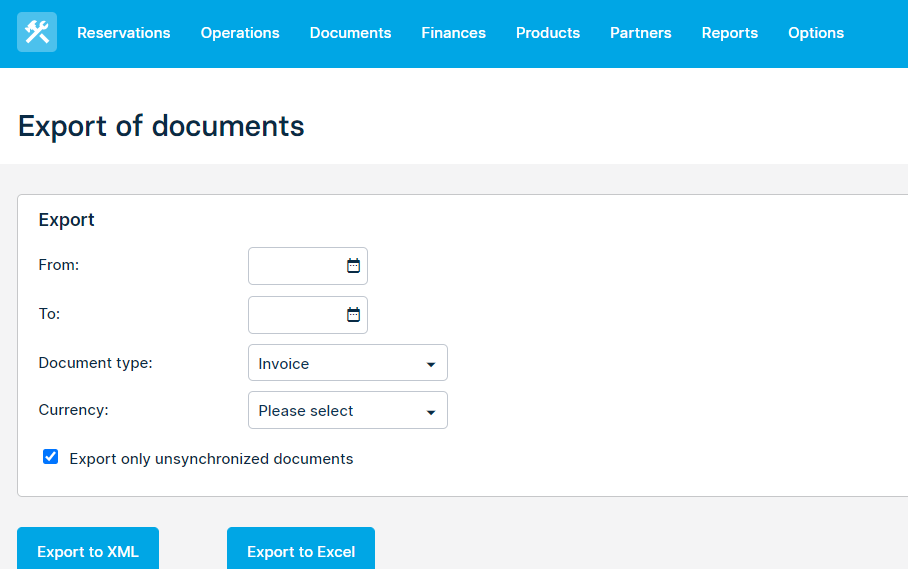Open the Operations menu
The height and width of the screenshot is (569, 908).
[x=240, y=33]
